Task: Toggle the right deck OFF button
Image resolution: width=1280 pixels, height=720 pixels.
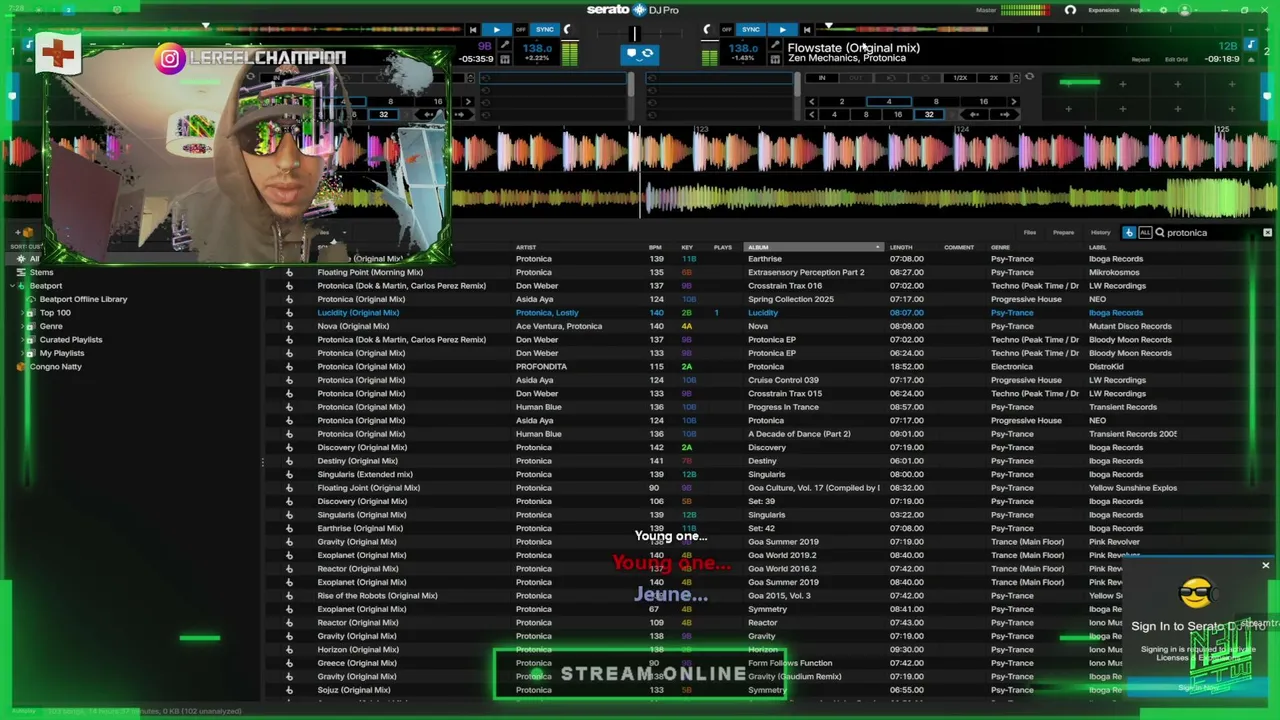Action: point(727,30)
